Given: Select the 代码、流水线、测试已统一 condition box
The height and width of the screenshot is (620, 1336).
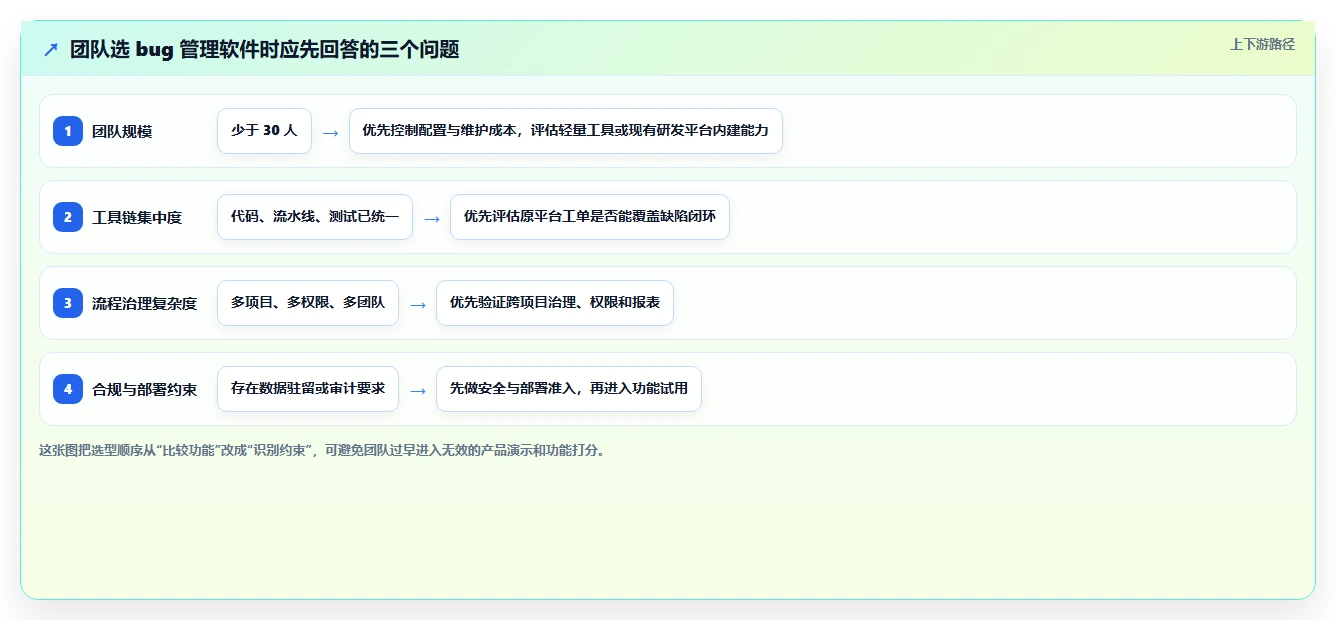Looking at the screenshot, I should pyautogui.click(x=315, y=217).
